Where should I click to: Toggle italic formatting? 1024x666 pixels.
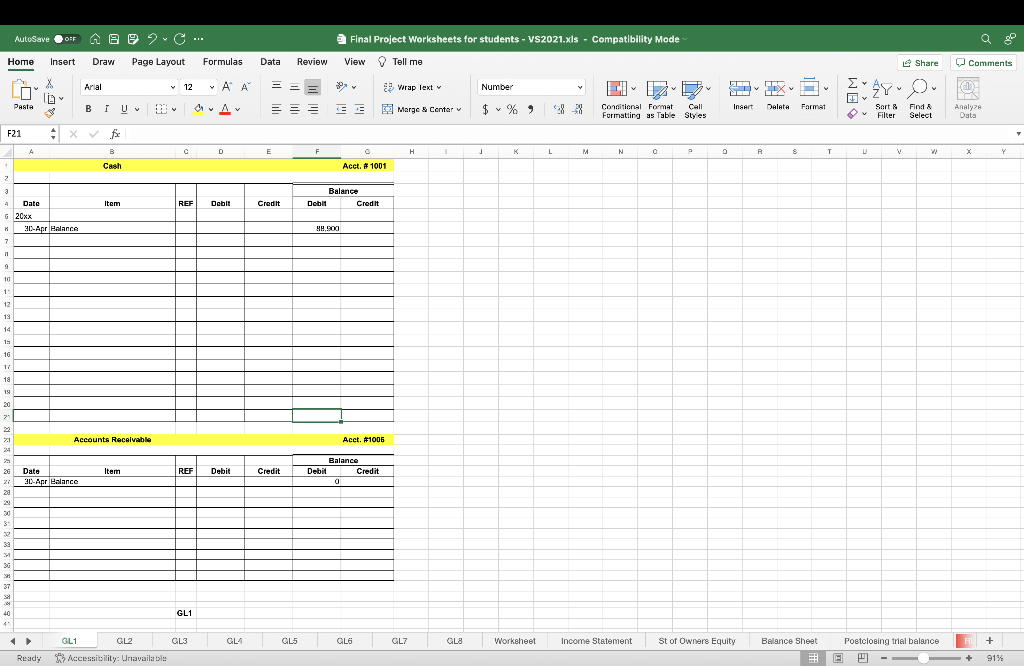click(105, 108)
